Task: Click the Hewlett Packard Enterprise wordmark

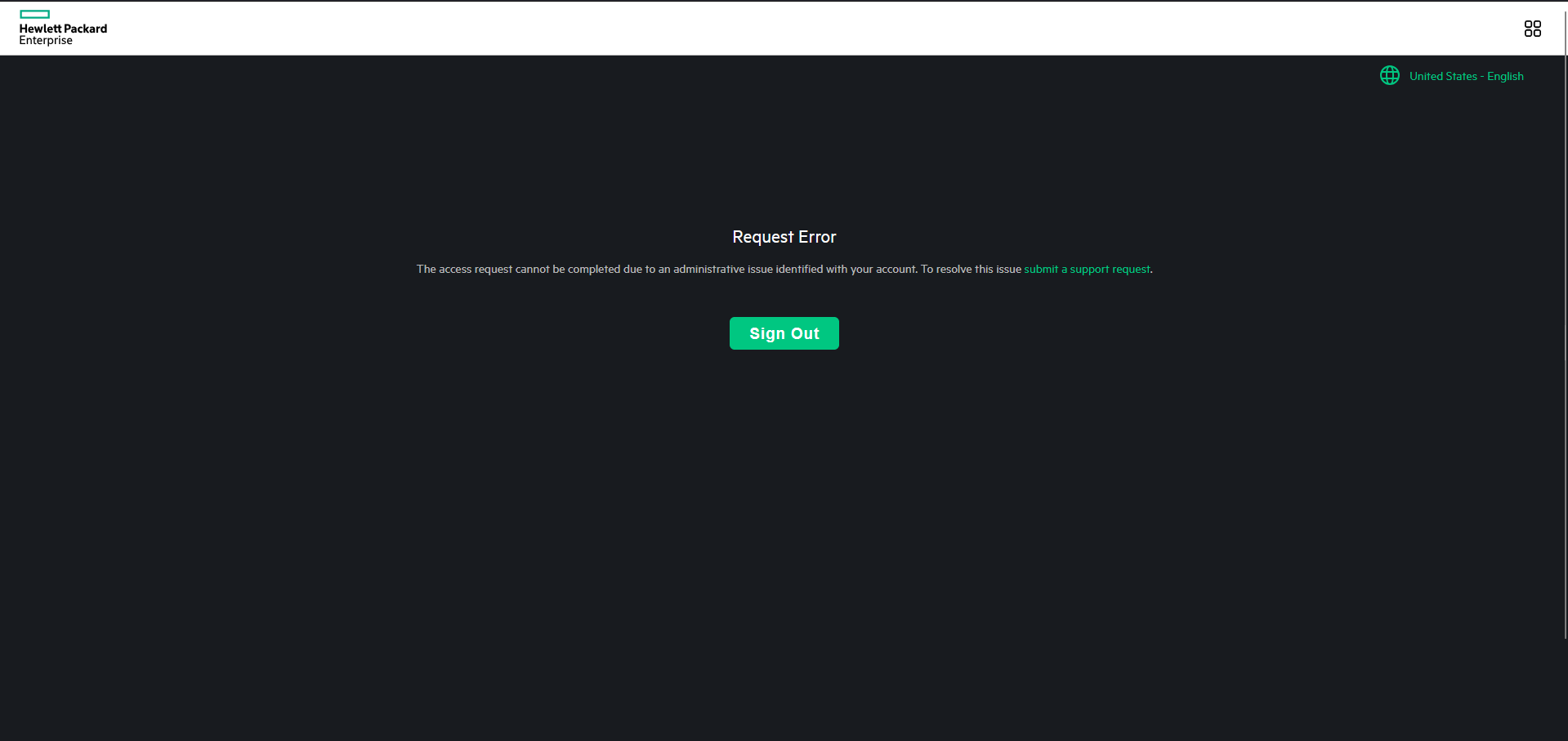Action: pos(63,34)
